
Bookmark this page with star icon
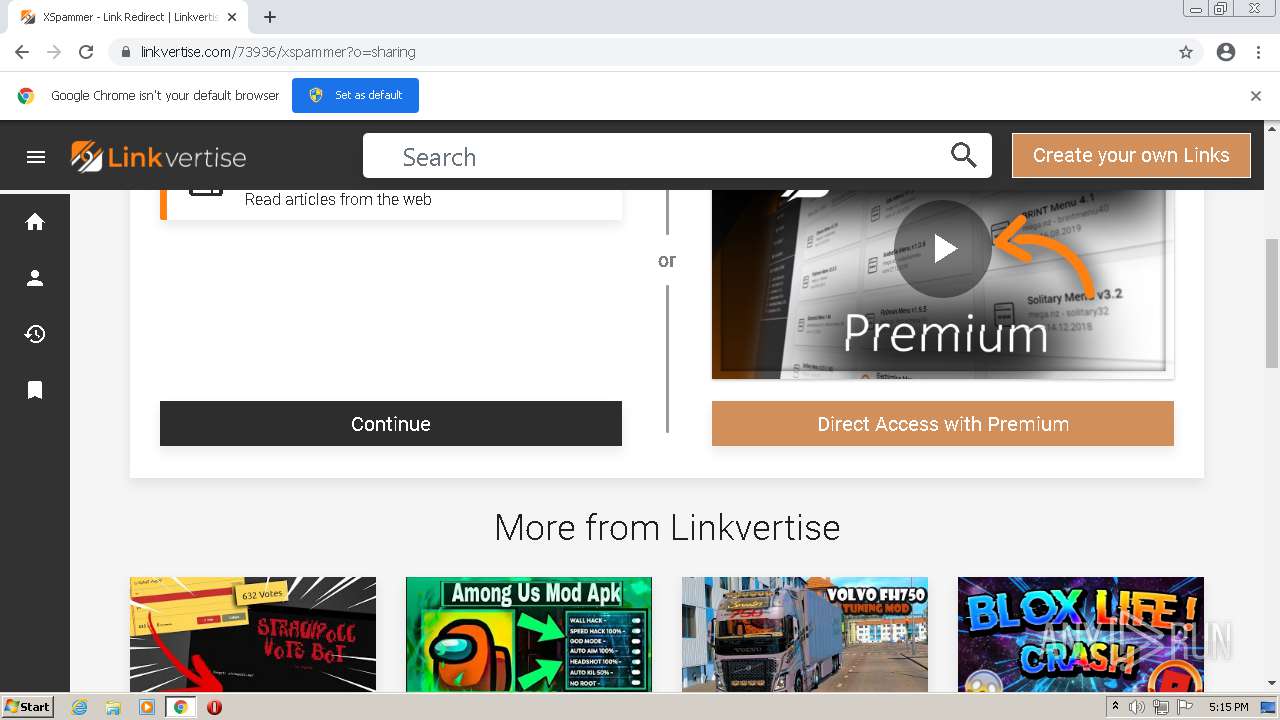pyautogui.click(x=1186, y=52)
